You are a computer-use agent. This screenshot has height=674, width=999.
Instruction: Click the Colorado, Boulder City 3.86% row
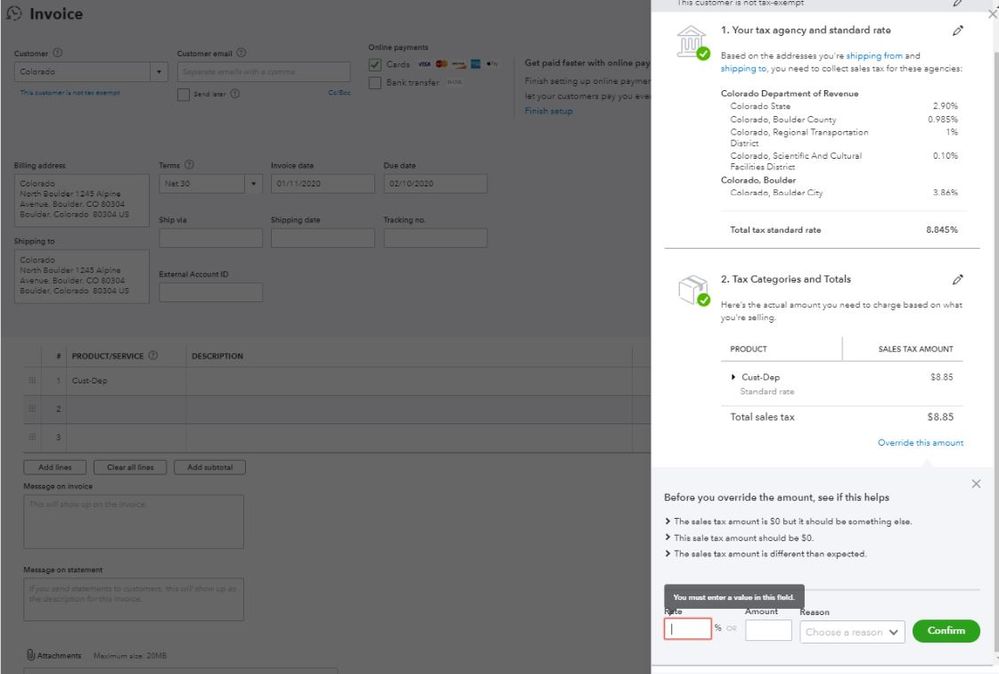pyautogui.click(x=844, y=192)
